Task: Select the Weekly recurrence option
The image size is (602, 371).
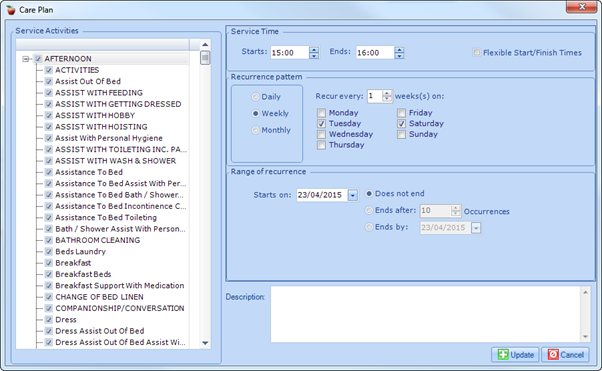Action: [255, 113]
